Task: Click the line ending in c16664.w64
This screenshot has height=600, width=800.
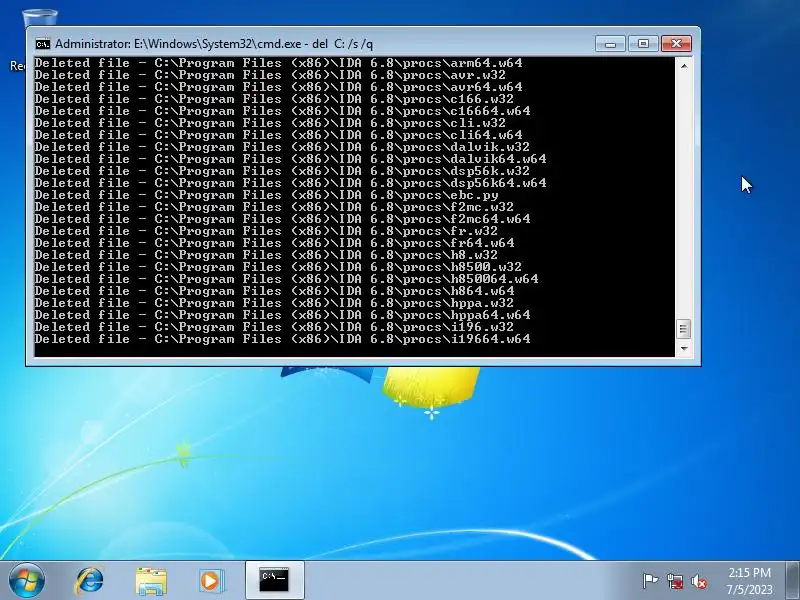Action: (283, 111)
